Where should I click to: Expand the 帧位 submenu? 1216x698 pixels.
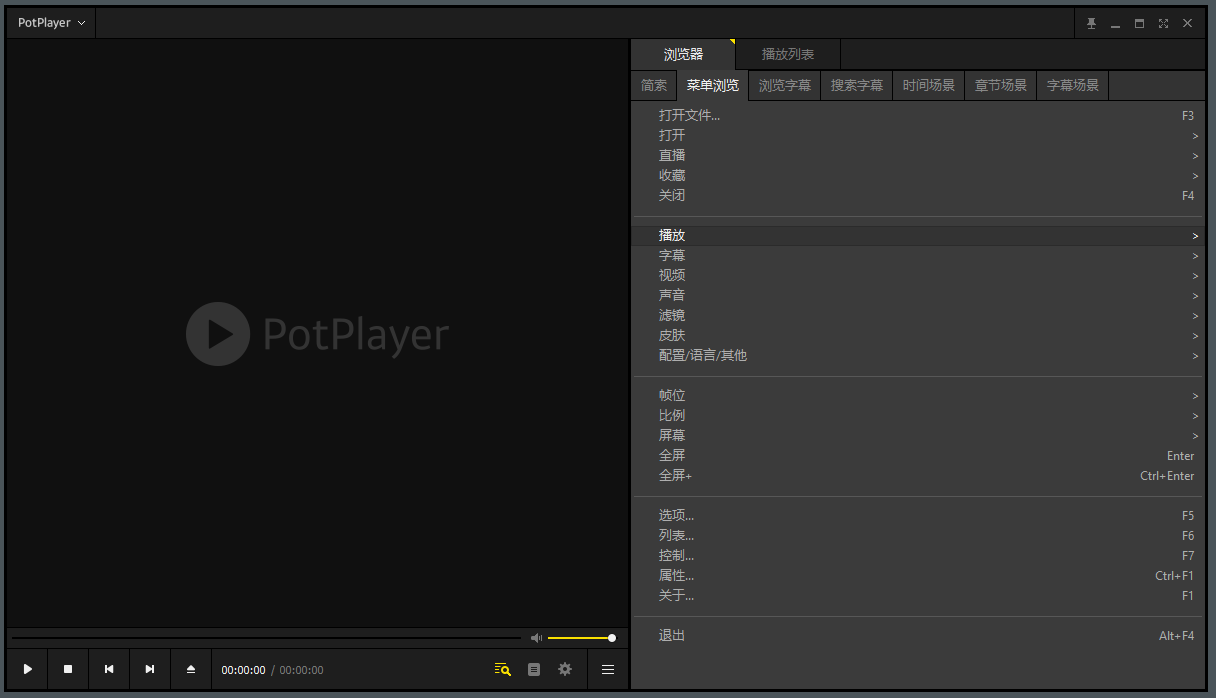[x=917, y=396]
